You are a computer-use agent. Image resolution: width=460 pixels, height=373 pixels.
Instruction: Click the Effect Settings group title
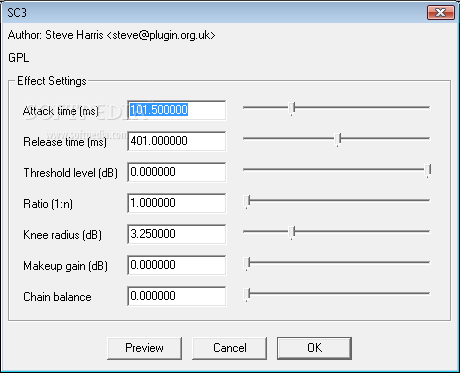pyautogui.click(x=52, y=81)
